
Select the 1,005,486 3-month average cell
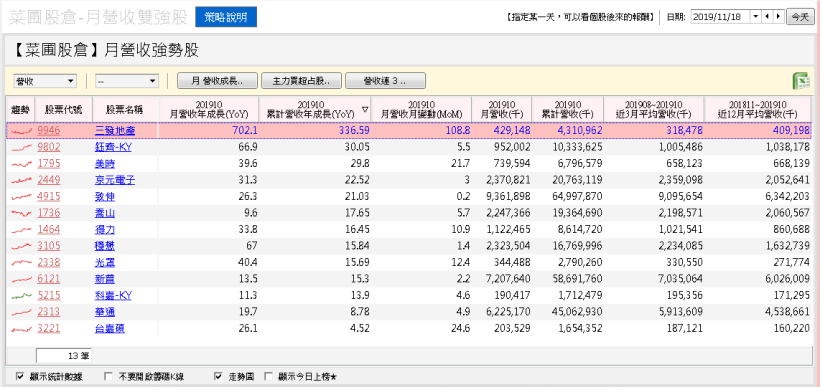pyautogui.click(x=654, y=147)
